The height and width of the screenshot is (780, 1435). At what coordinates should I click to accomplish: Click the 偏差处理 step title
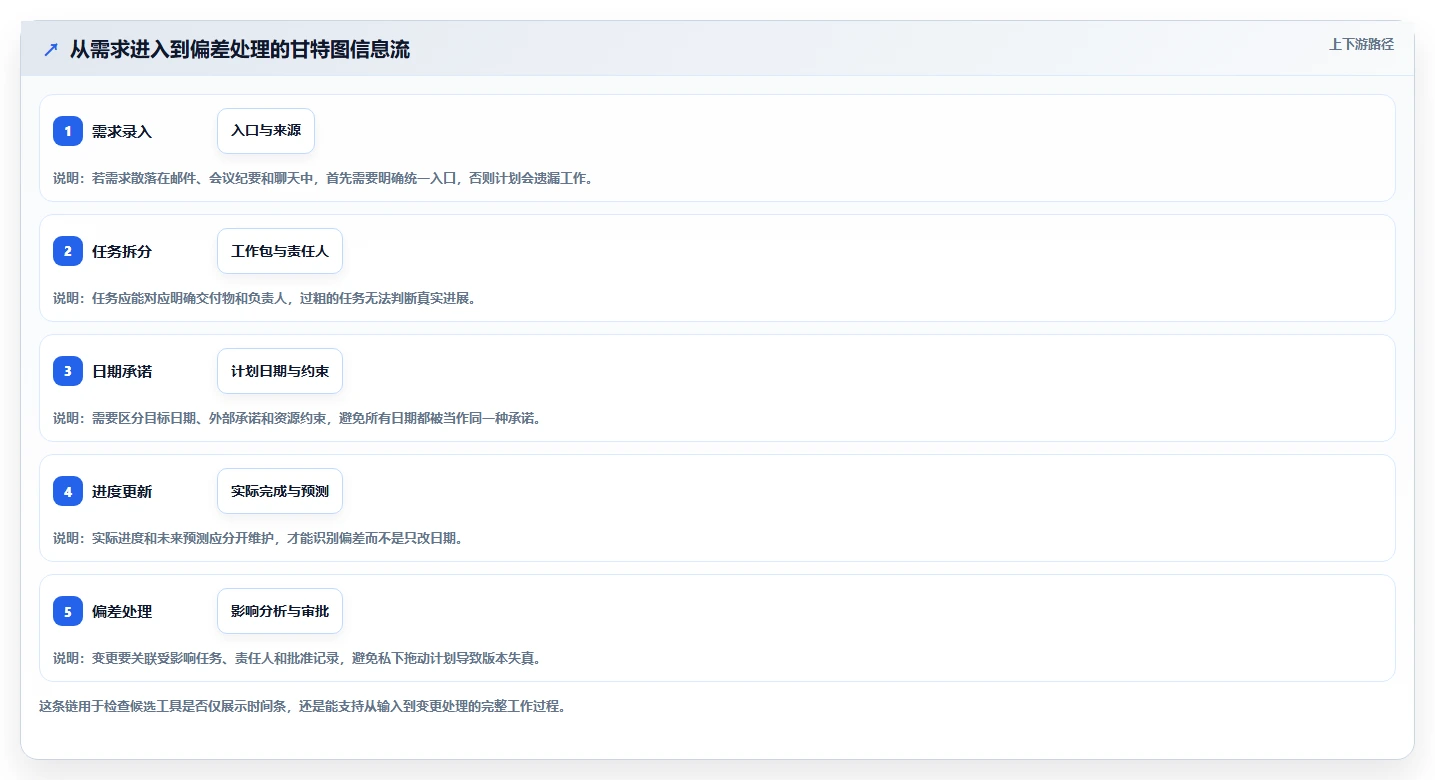122,611
